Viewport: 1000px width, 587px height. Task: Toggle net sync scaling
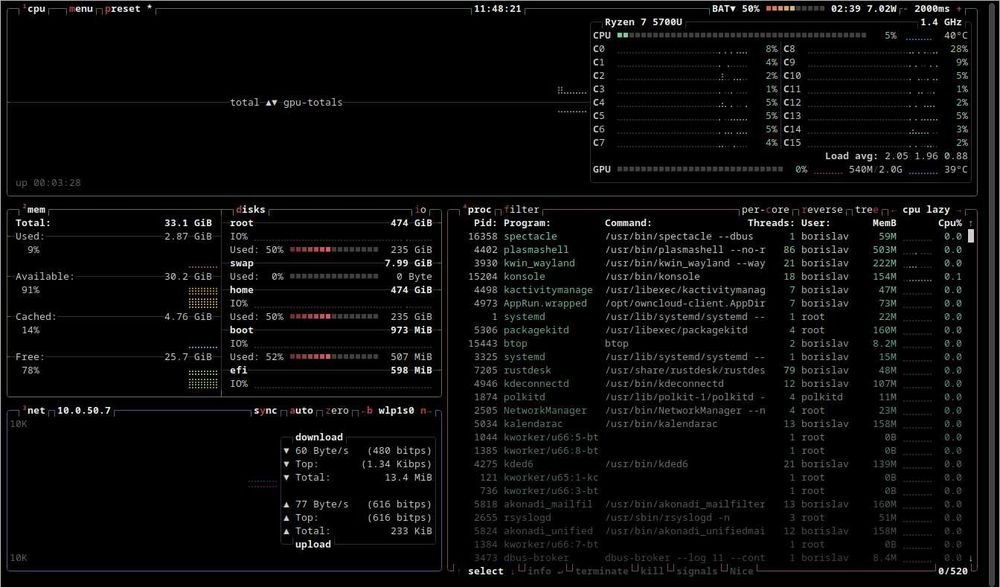tap(265, 410)
